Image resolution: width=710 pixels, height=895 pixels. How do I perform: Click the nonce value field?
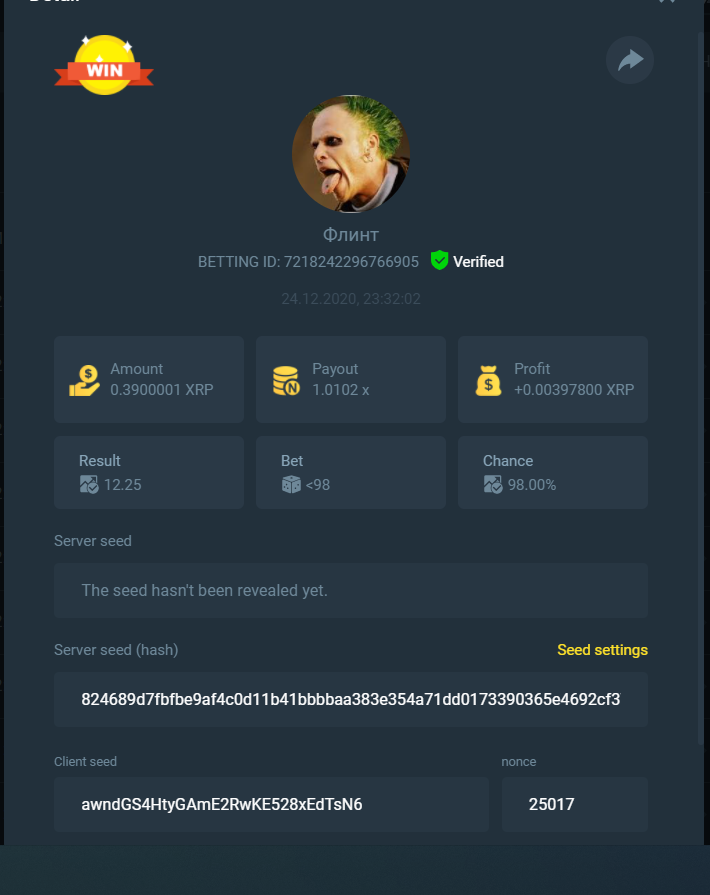click(575, 804)
